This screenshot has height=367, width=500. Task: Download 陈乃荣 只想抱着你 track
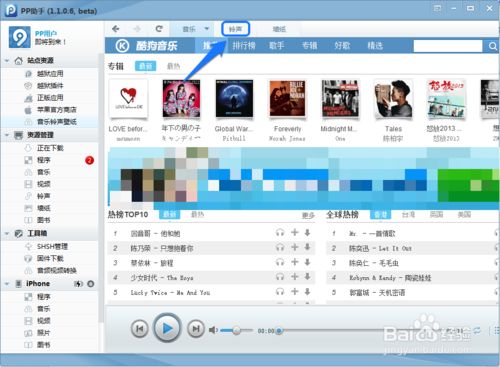(307, 247)
